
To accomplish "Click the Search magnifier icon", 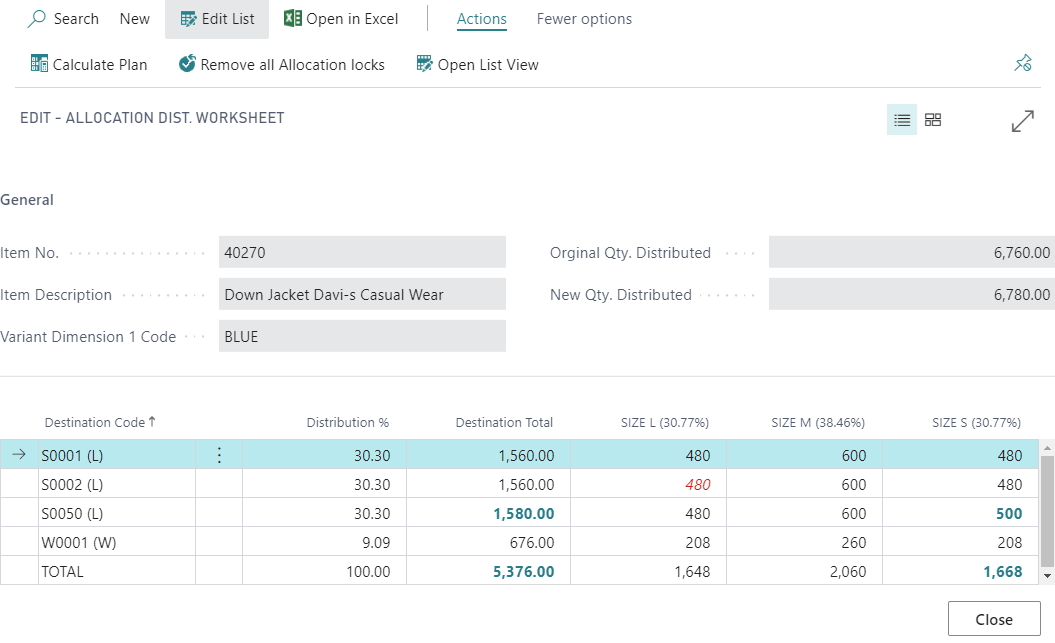I will [x=38, y=19].
